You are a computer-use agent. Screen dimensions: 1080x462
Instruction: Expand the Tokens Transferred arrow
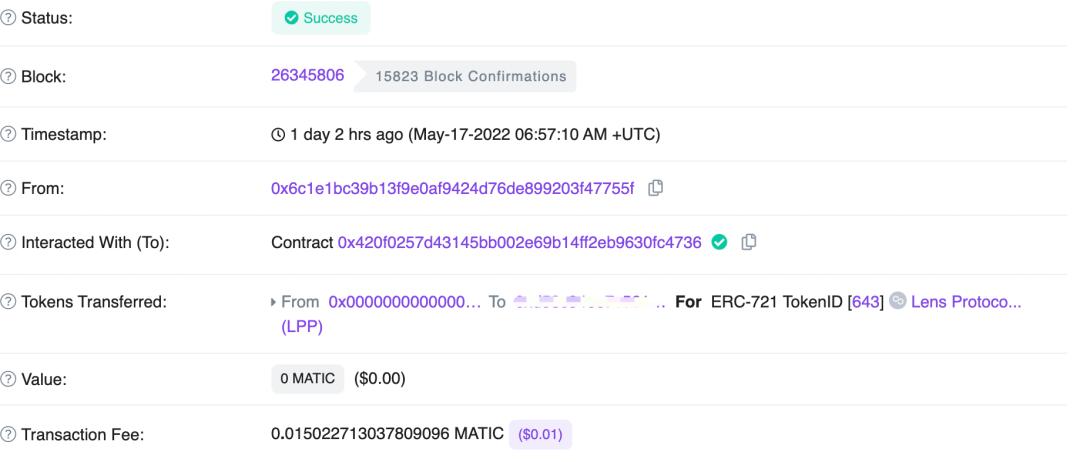tap(274, 302)
